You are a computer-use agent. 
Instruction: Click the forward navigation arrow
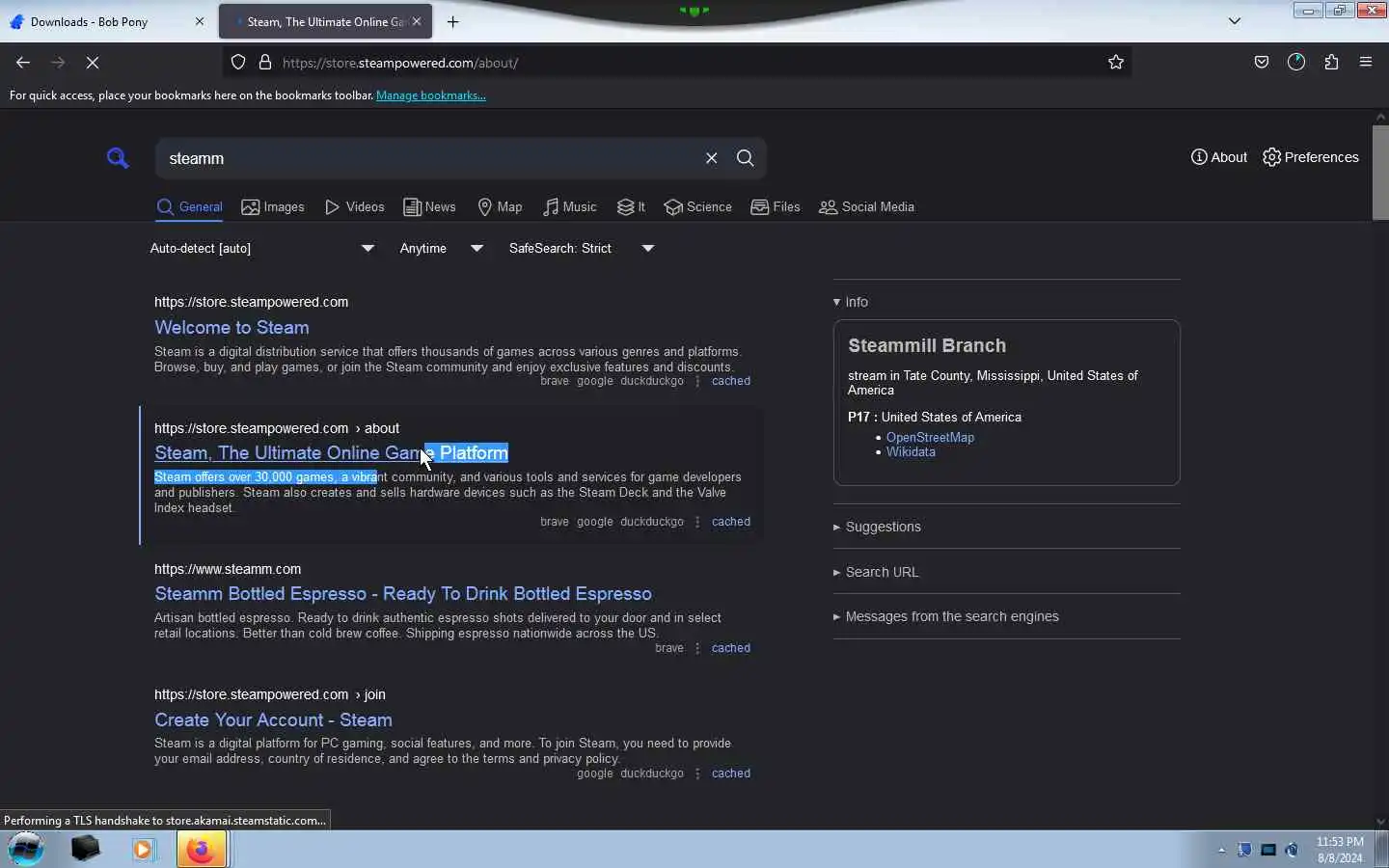[x=58, y=63]
